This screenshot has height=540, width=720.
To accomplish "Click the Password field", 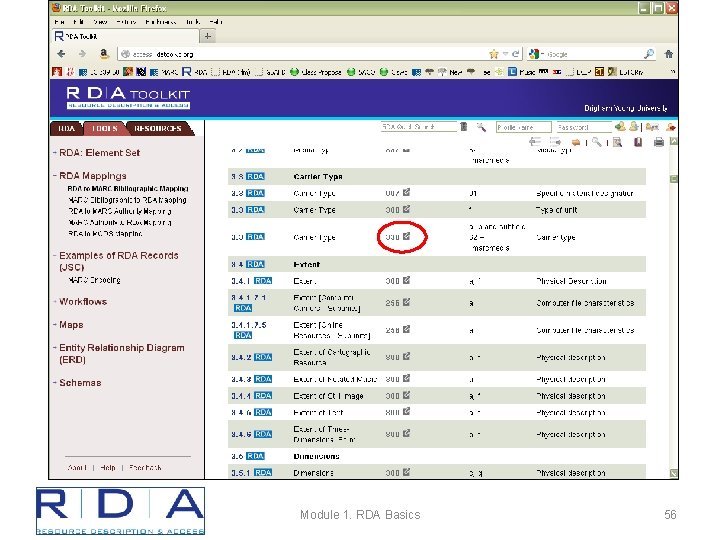I will tap(584, 127).
